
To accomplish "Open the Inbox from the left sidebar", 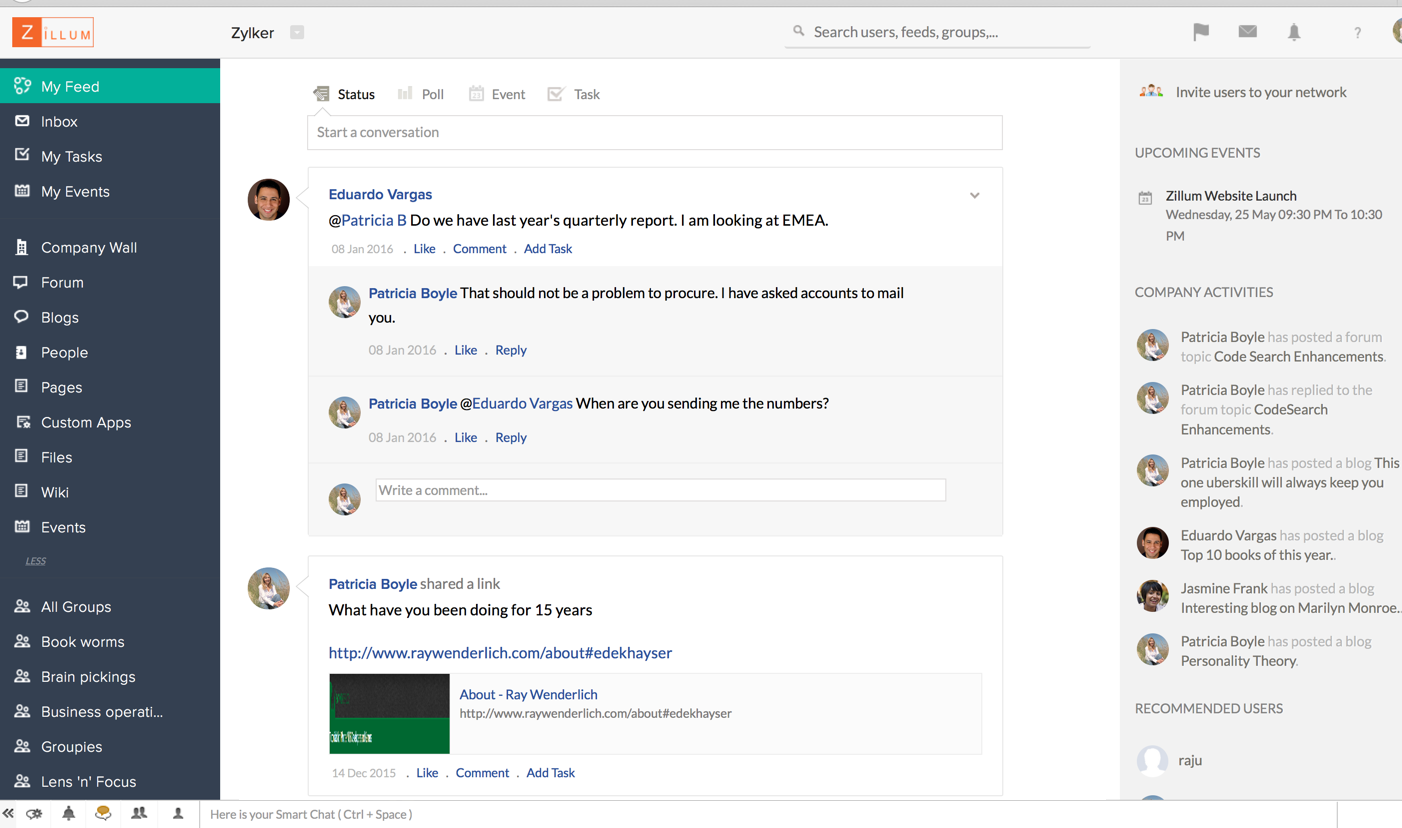I will pyautogui.click(x=60, y=121).
